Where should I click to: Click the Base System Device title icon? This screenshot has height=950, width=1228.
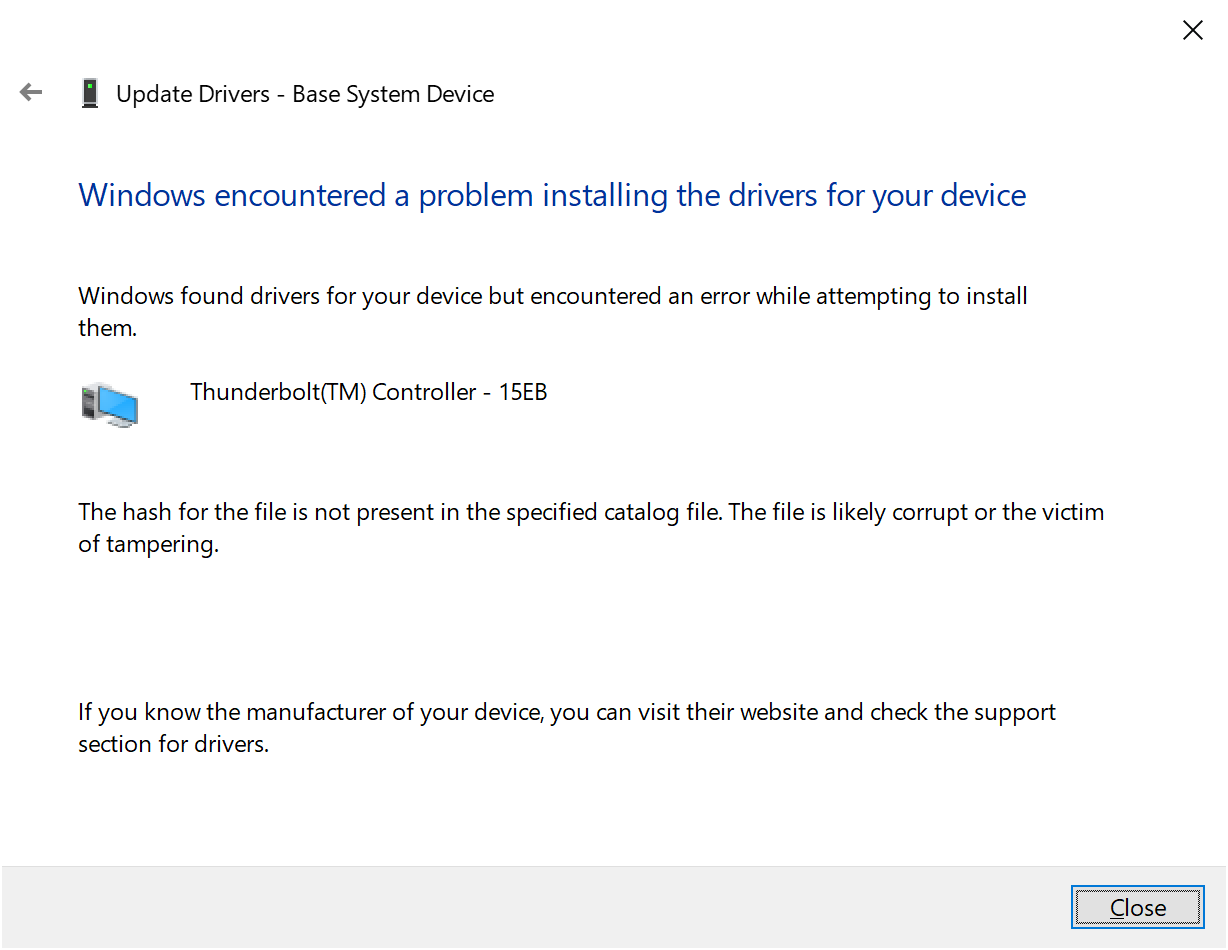(x=90, y=94)
